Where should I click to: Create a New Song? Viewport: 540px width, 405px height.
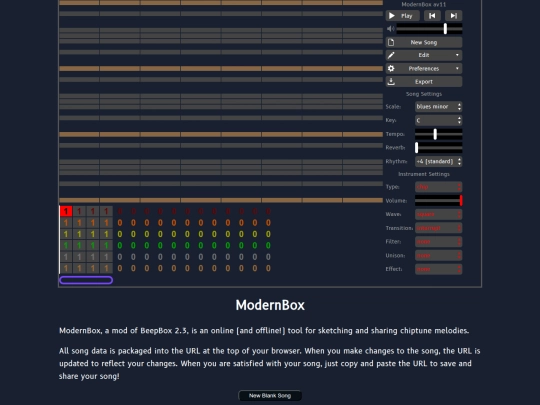pos(424,42)
